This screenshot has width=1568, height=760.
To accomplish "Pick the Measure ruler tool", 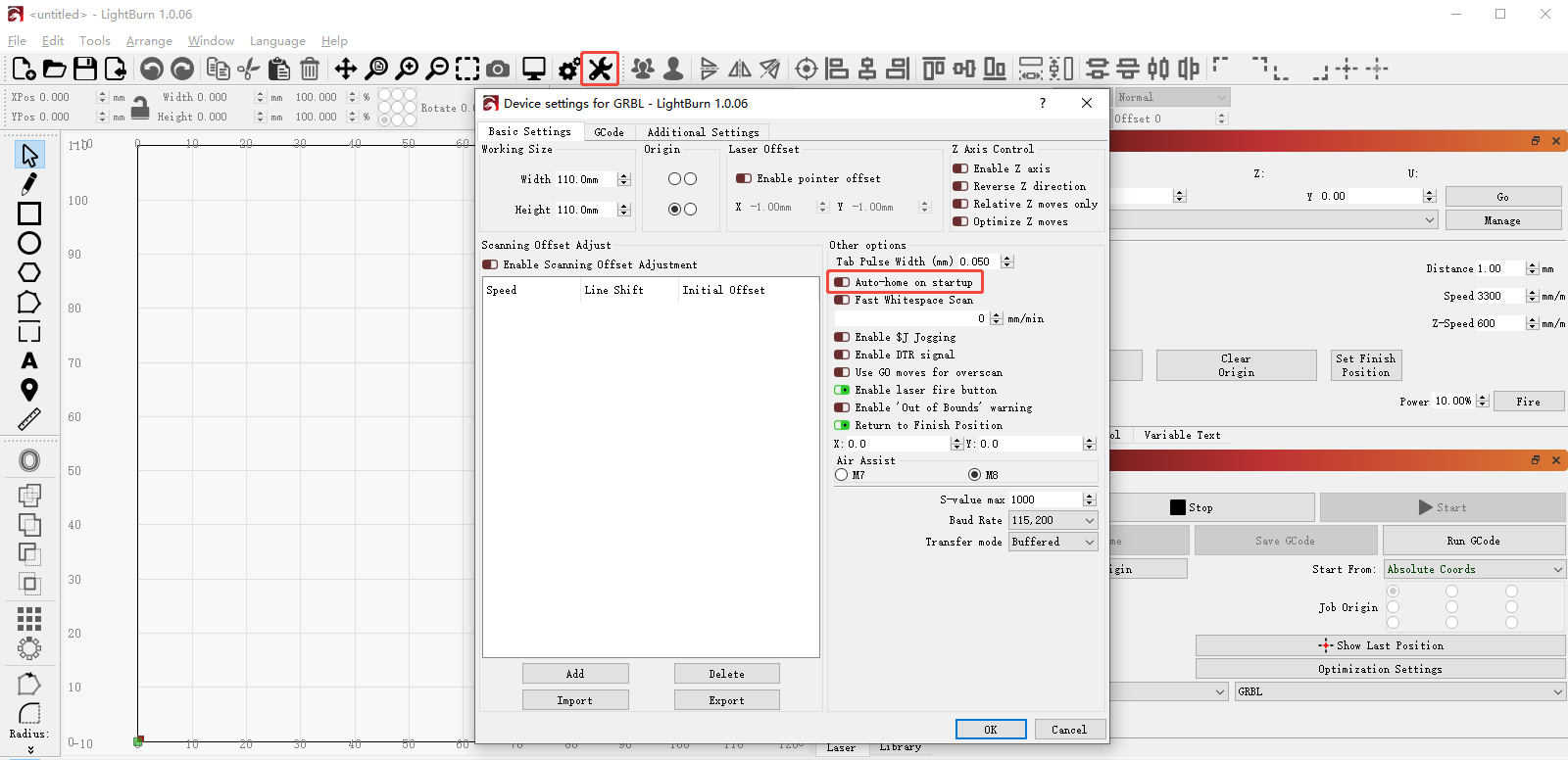I will [x=29, y=419].
